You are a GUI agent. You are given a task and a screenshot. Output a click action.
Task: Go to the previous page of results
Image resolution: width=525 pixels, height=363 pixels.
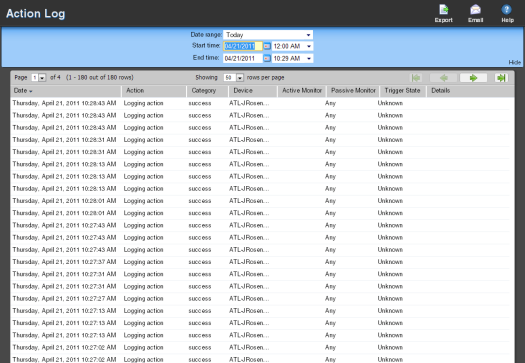click(444, 78)
